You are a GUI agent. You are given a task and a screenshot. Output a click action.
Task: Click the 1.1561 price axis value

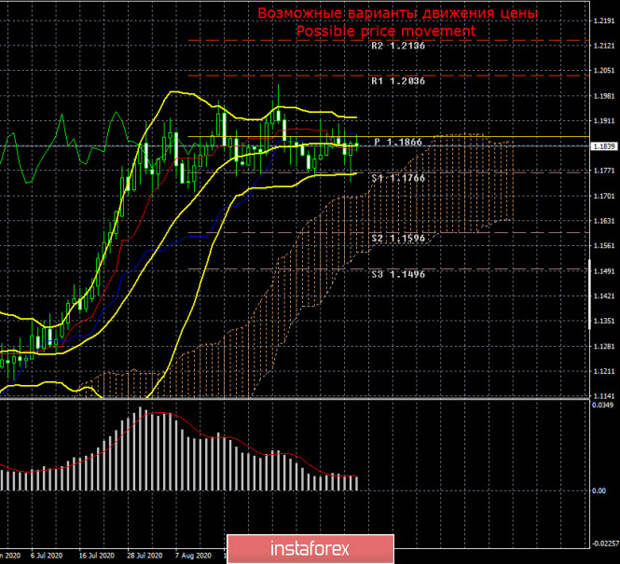[604, 246]
